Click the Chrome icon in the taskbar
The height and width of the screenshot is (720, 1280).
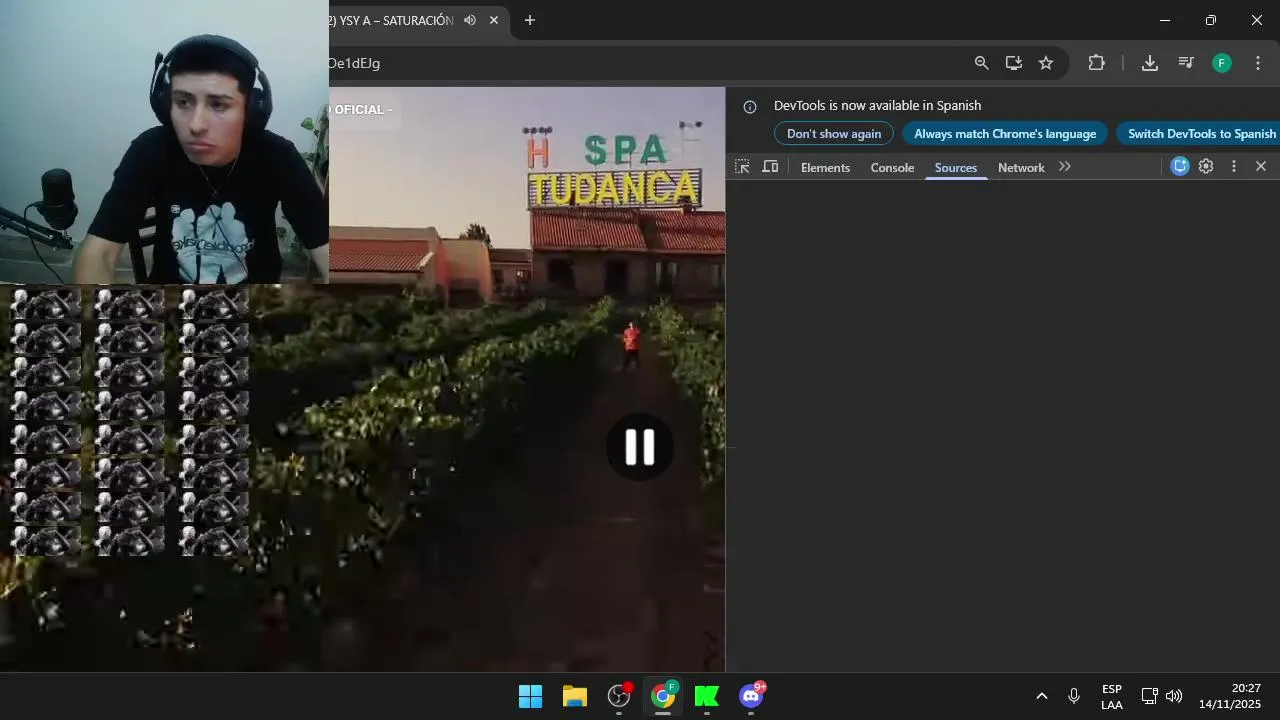[x=663, y=696]
